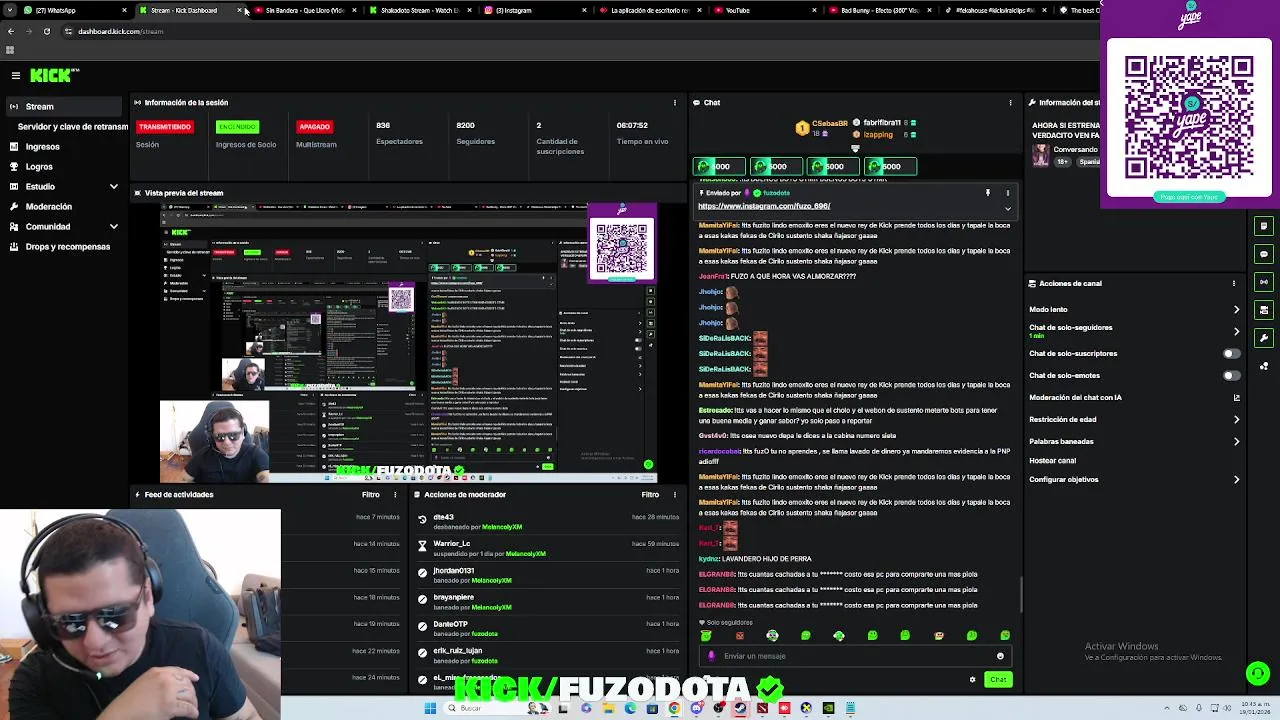Viewport: 1280px width, 720px height.
Task: Send message with the Chat button
Action: tap(998, 680)
